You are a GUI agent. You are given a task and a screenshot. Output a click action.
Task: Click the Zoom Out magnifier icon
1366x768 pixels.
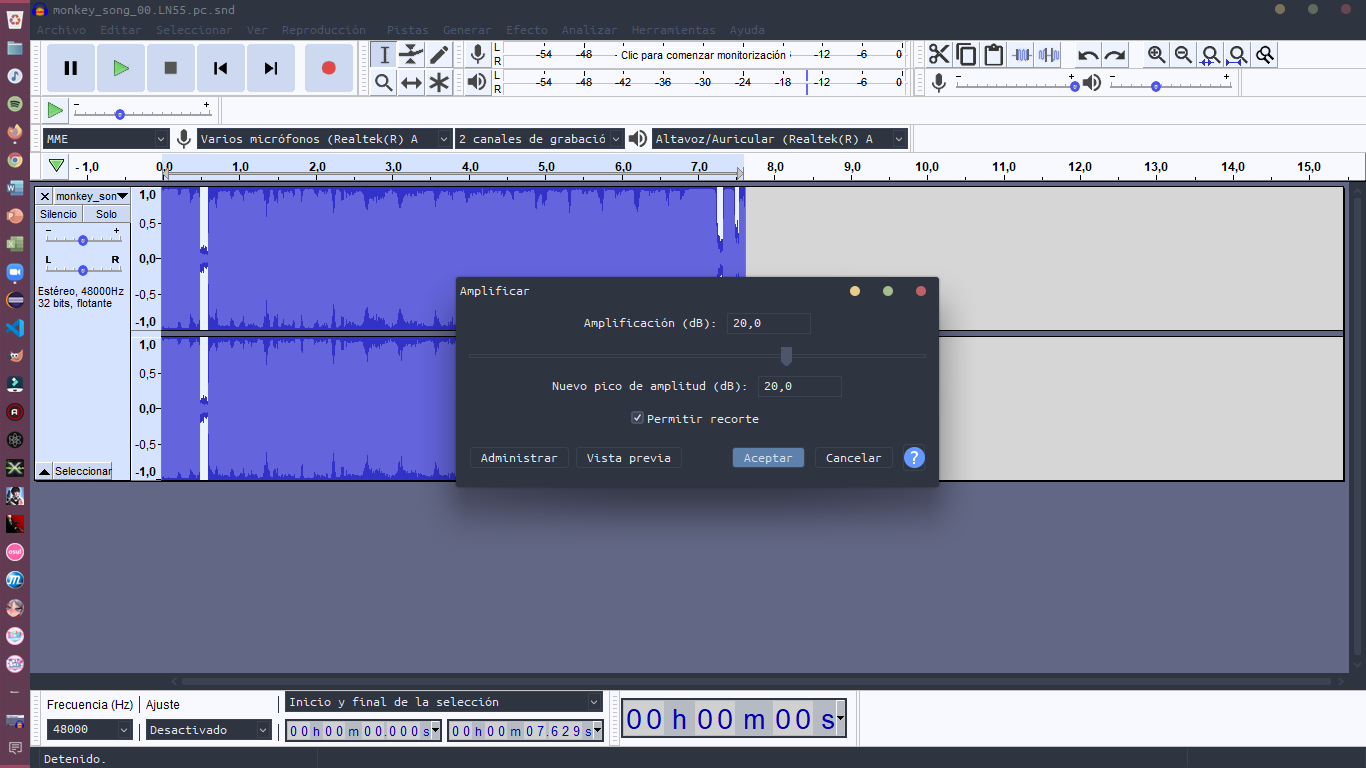coord(1183,54)
